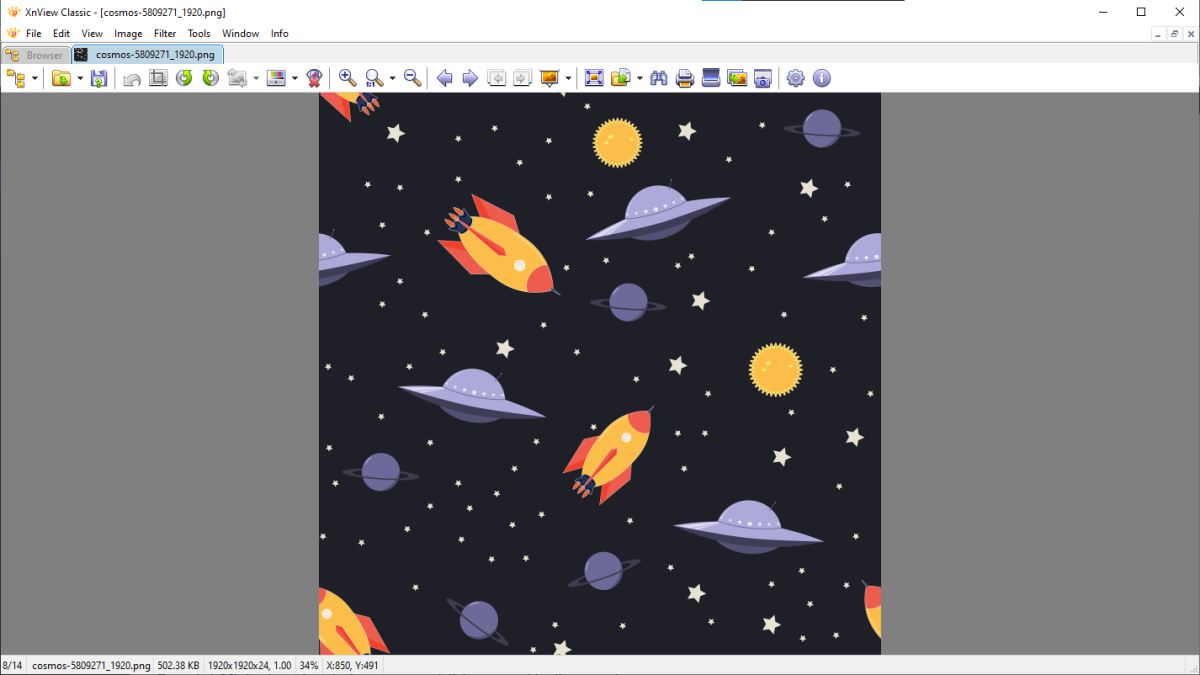Expand the Open folder dropdown arrow
The height and width of the screenshot is (675, 1200).
(79, 77)
